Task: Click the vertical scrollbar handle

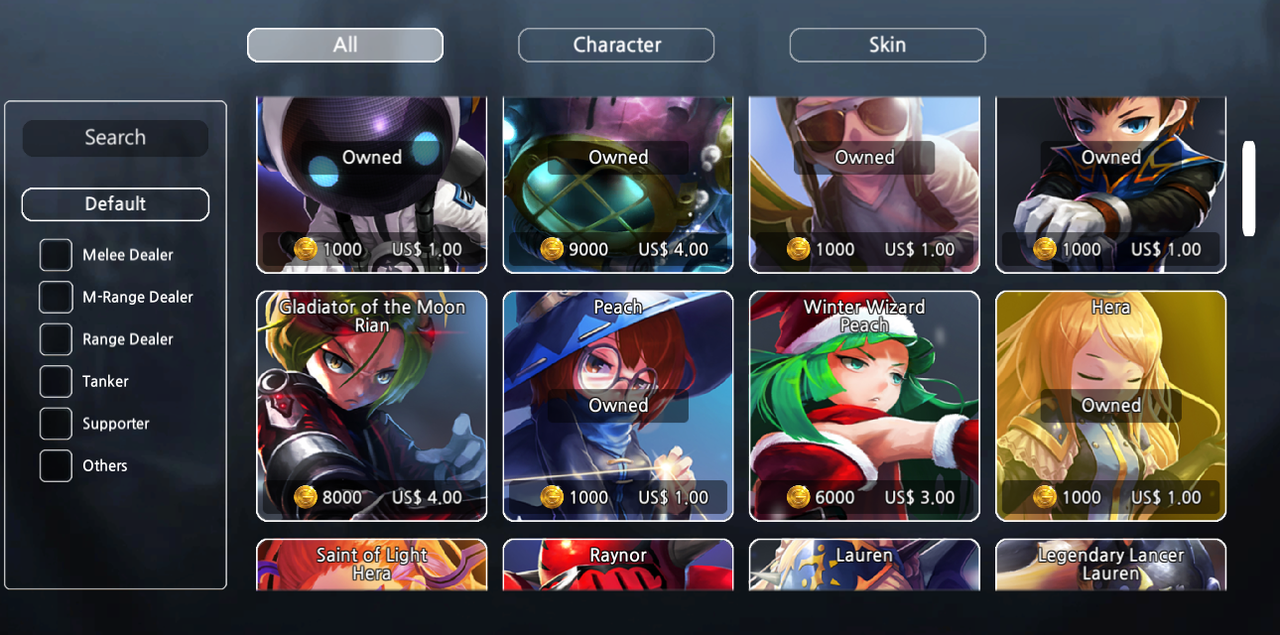Action: (x=1248, y=189)
